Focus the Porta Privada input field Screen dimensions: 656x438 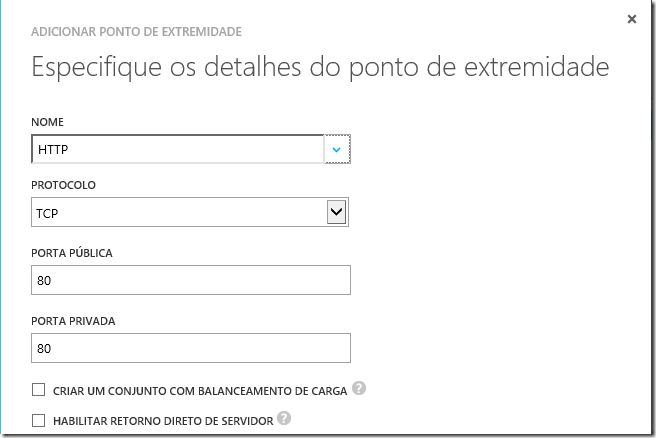click(191, 348)
